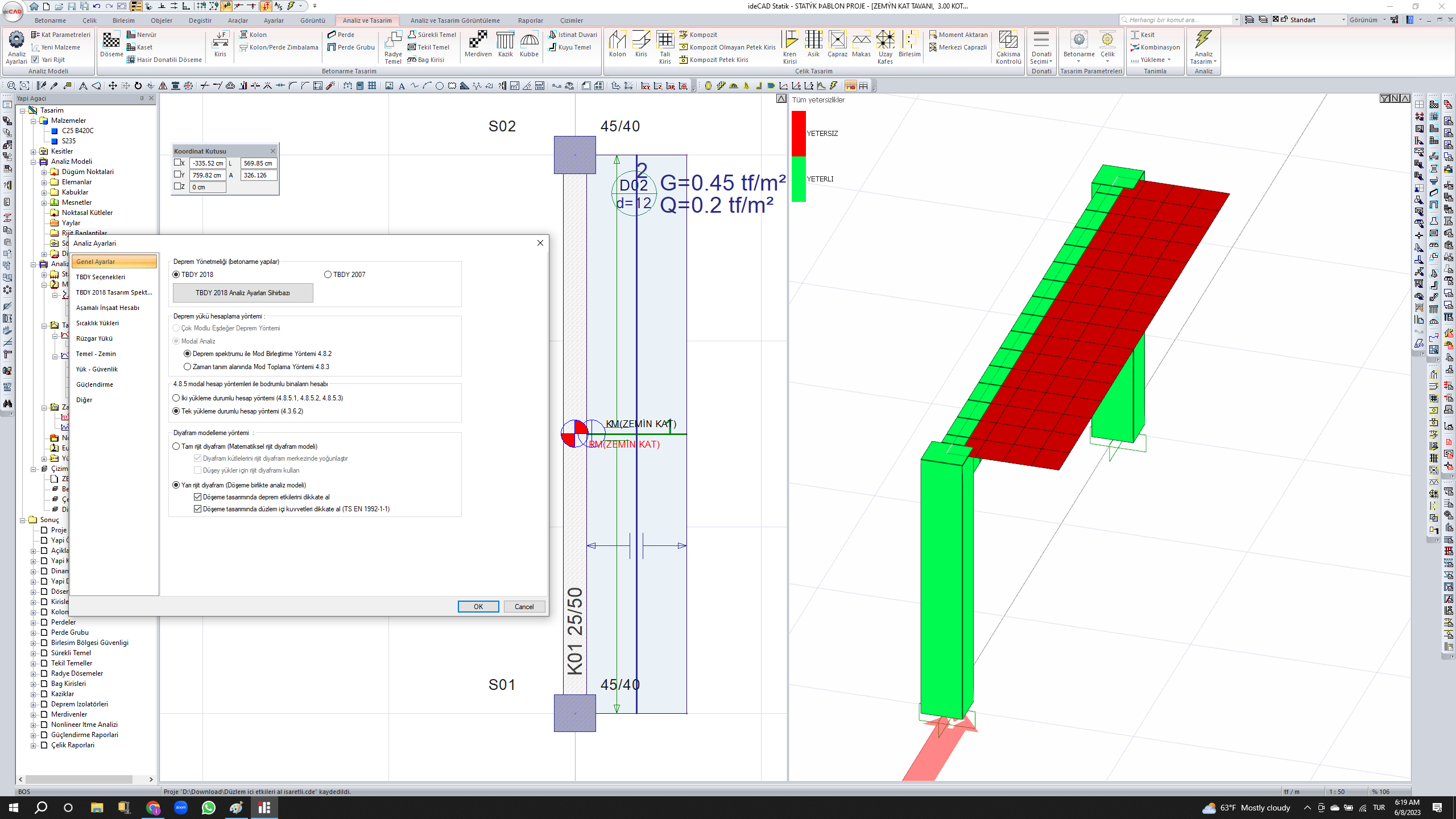Open Windows Start menu
Screen dimensions: 1456x819
click(x=14, y=808)
